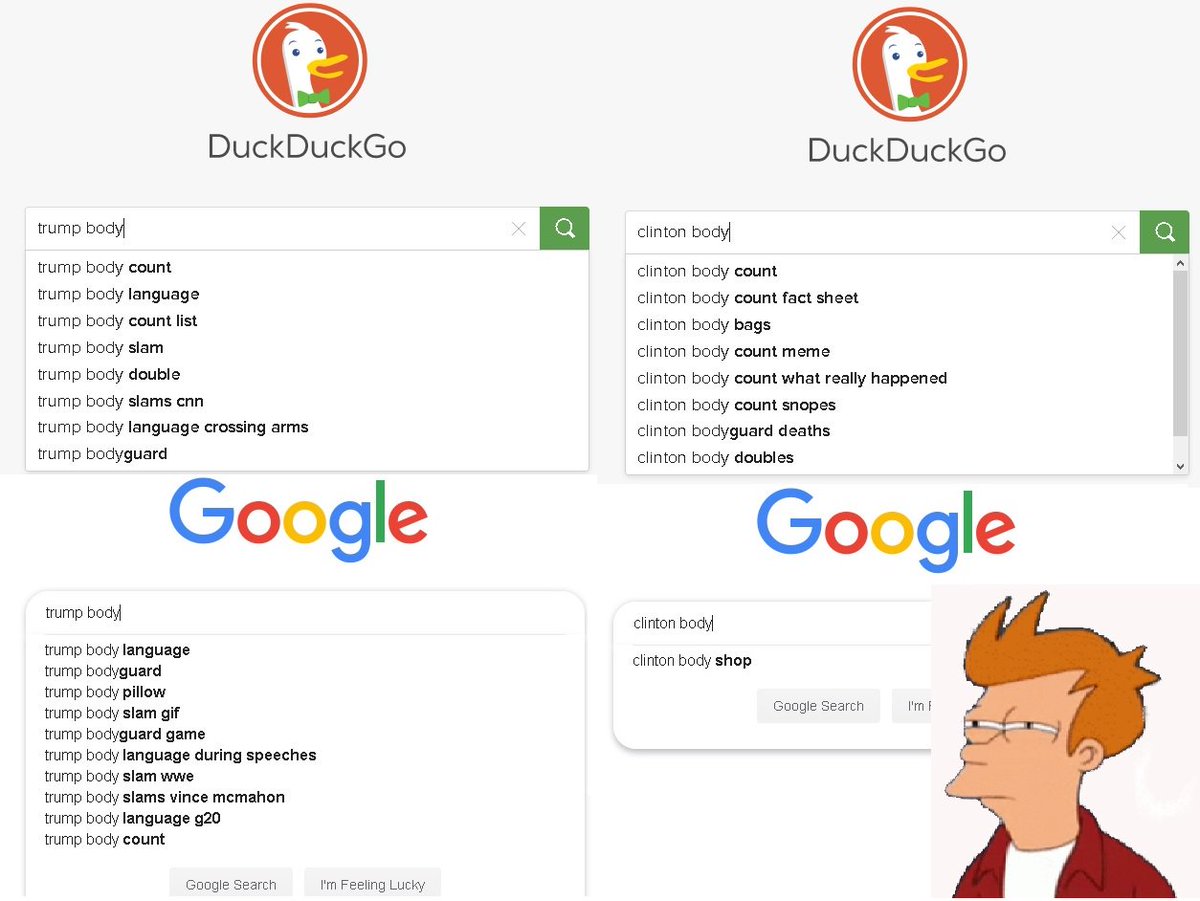
Task: Click the Google logo above 'trump body'
Action: click(x=299, y=519)
